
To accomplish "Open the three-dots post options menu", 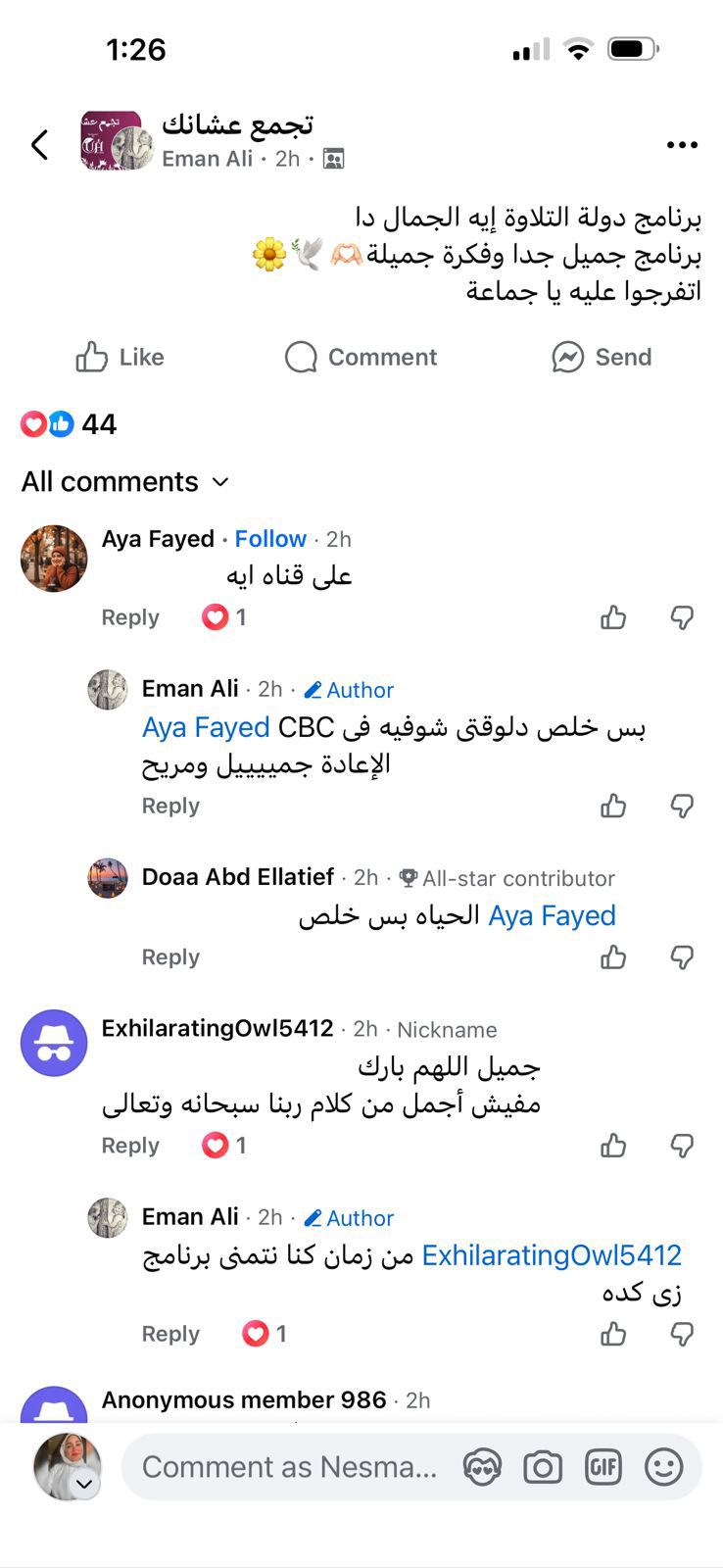I will [x=682, y=145].
